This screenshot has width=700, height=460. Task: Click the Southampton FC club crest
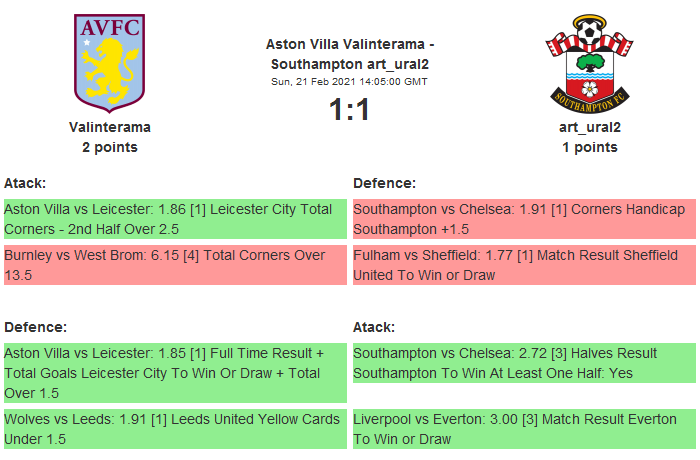pyautogui.click(x=589, y=63)
